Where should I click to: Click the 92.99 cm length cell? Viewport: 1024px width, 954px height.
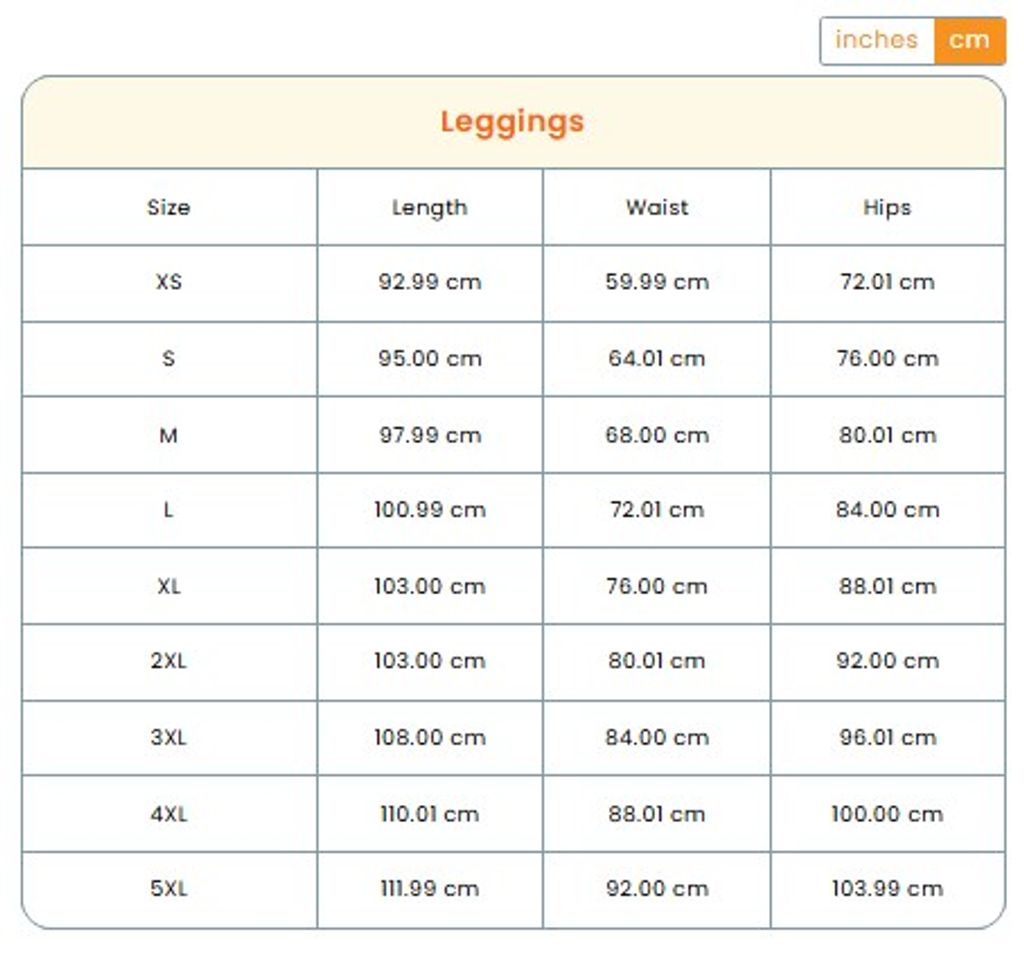[x=429, y=282]
